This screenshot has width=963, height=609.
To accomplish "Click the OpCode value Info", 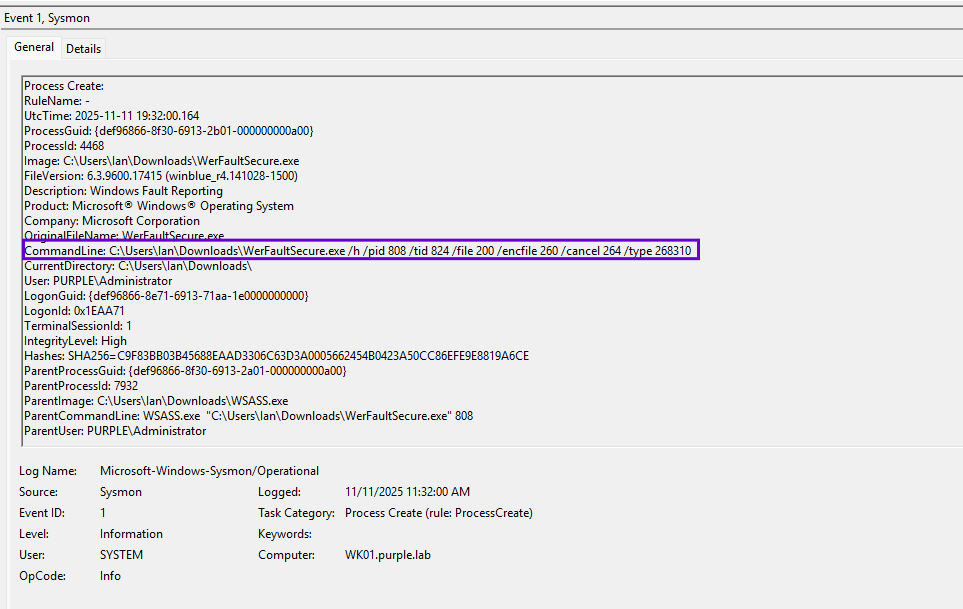I will [110, 576].
